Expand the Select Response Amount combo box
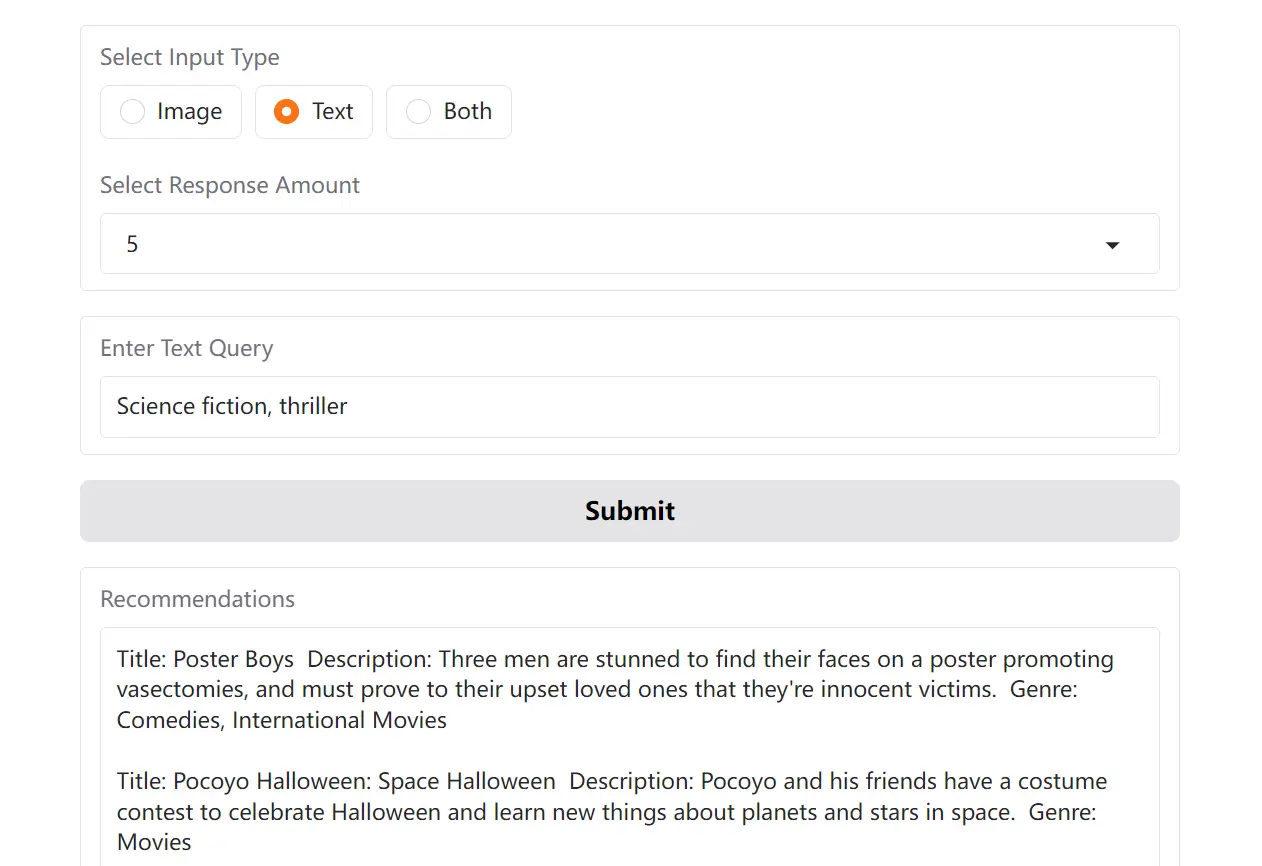The height and width of the screenshot is (866, 1262). [629, 243]
